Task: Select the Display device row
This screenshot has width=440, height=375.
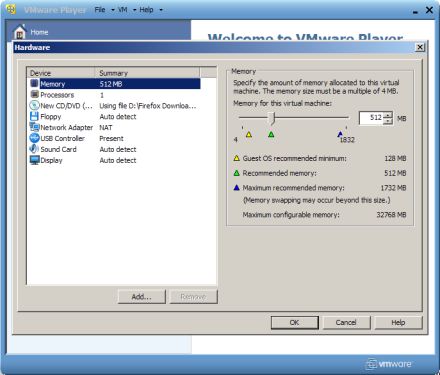Action: coord(115,160)
